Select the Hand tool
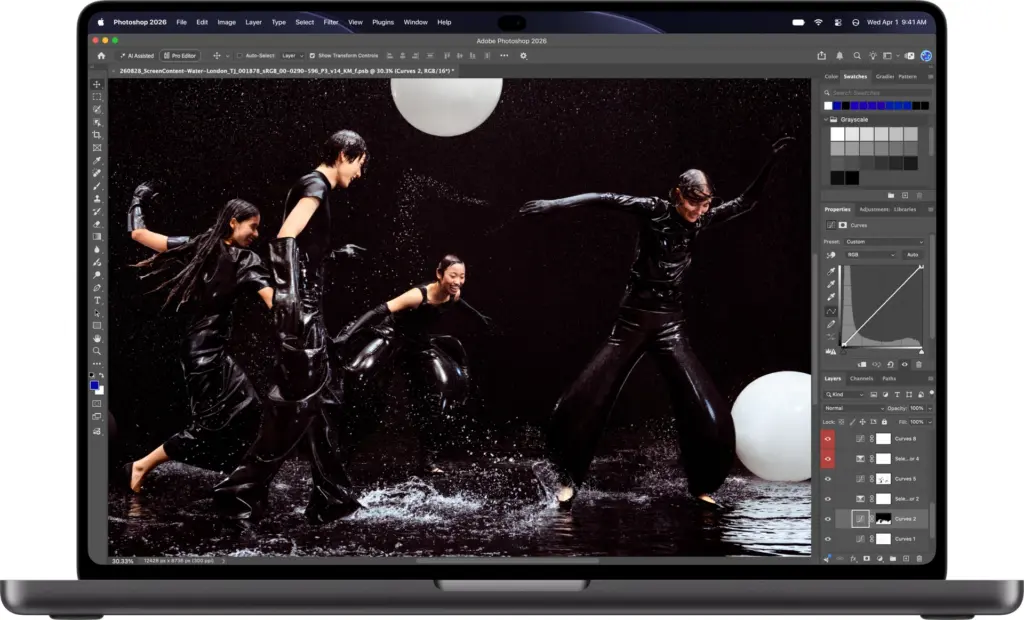Screen dimensions: 1024x620 pyautogui.click(x=97, y=338)
